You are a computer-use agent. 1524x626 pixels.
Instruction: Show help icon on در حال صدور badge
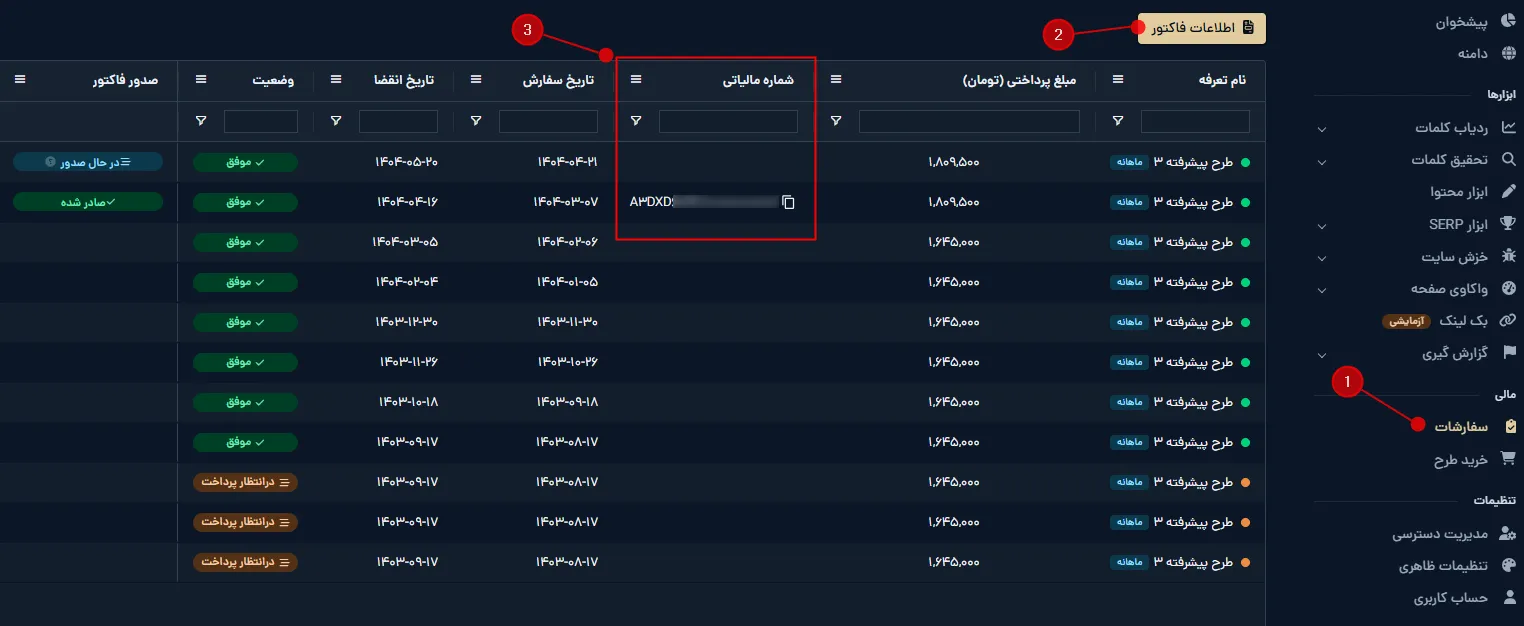[50, 162]
